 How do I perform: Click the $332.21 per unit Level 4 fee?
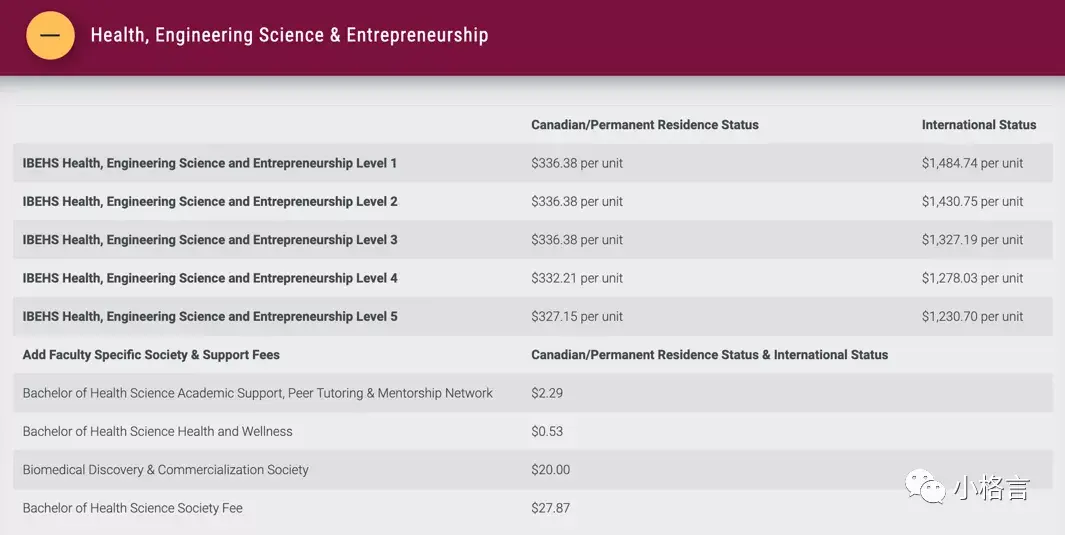(x=577, y=278)
